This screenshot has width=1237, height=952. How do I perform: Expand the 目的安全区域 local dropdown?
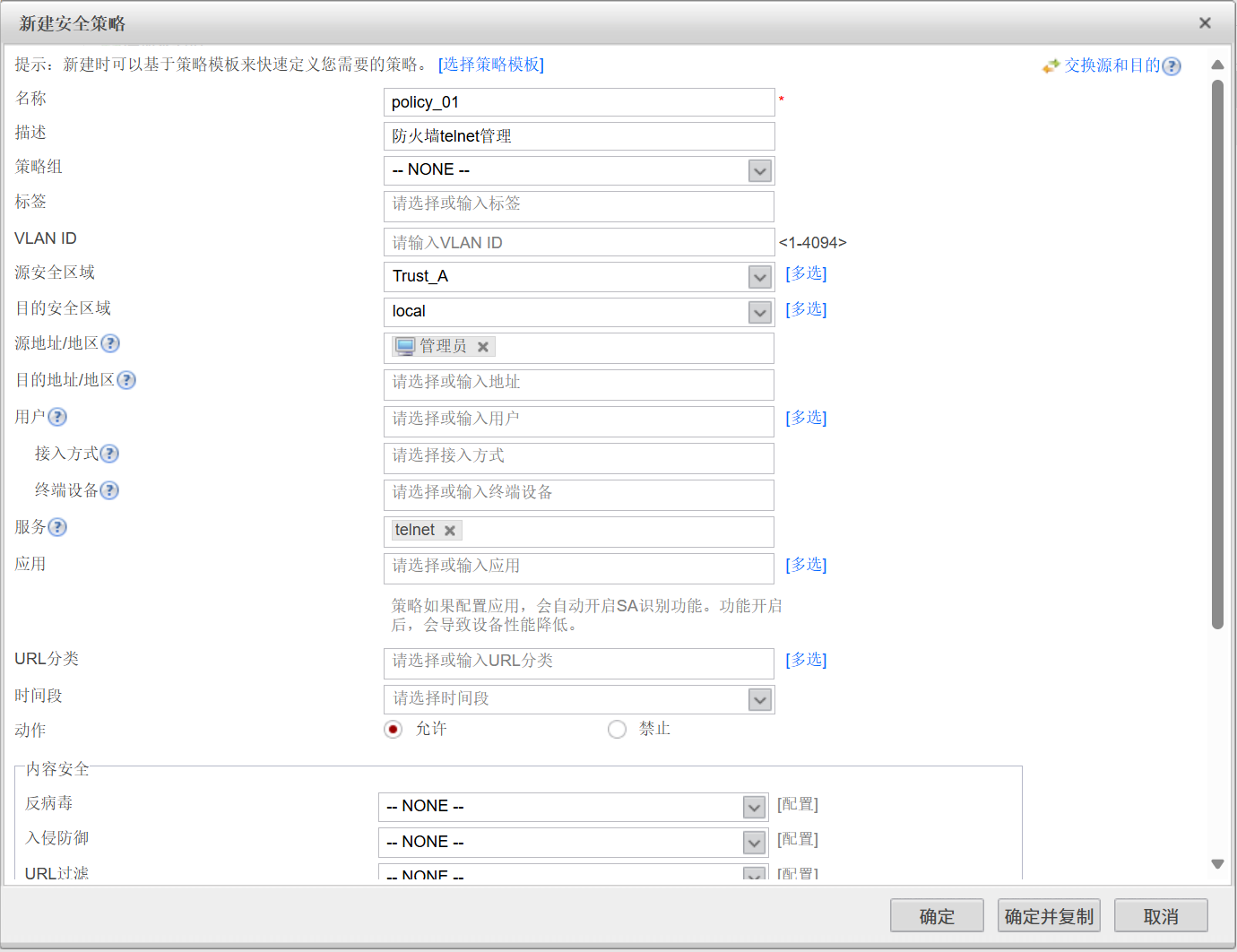pyautogui.click(x=760, y=312)
